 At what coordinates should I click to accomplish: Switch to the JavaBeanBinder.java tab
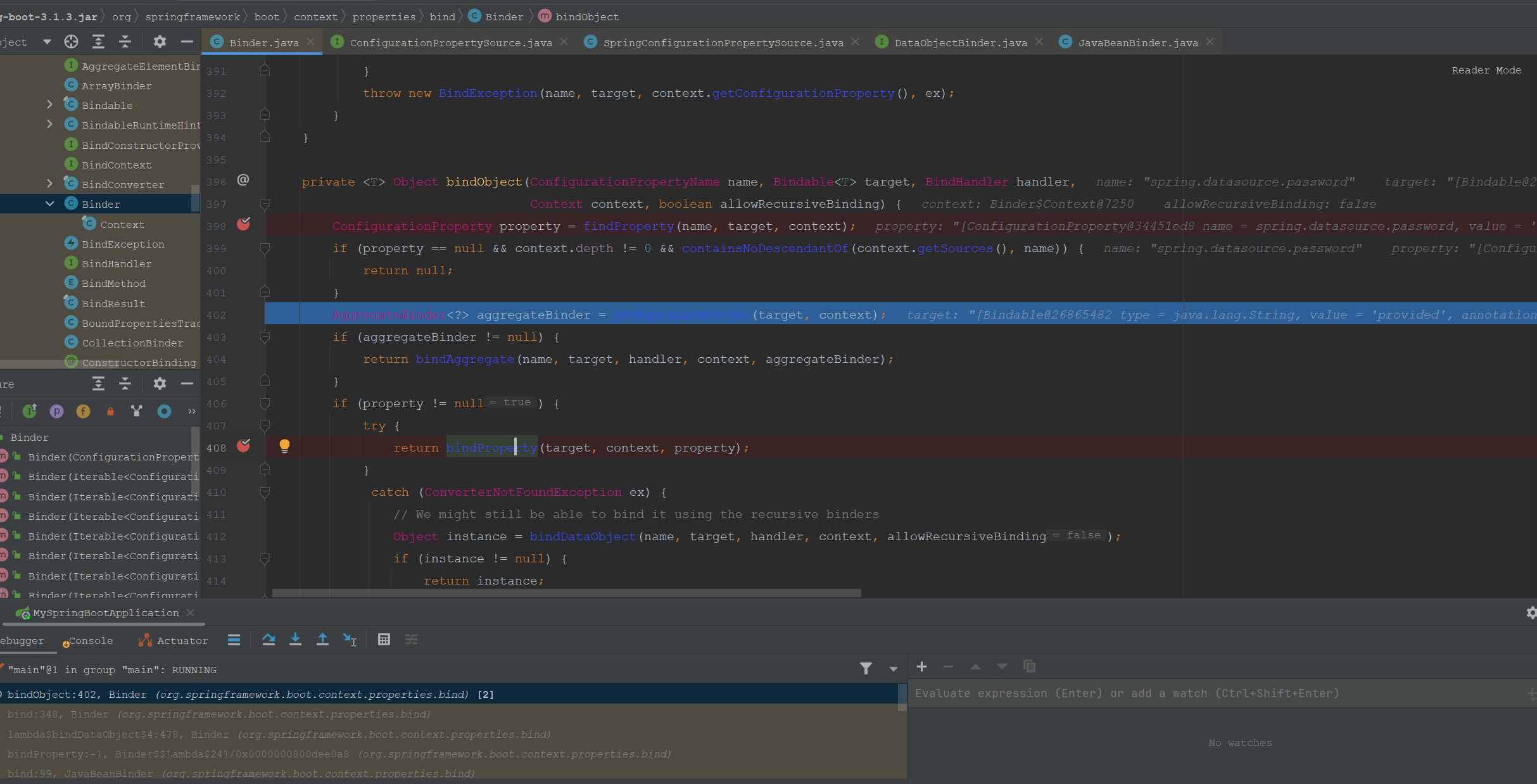tap(1137, 42)
